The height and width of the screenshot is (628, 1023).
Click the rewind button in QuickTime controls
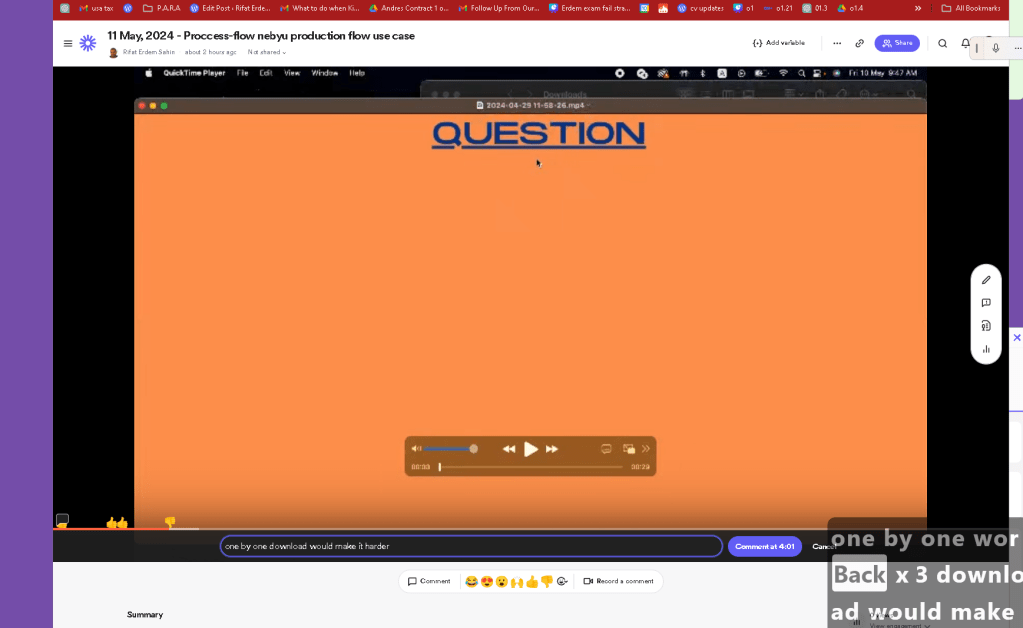[509, 449]
